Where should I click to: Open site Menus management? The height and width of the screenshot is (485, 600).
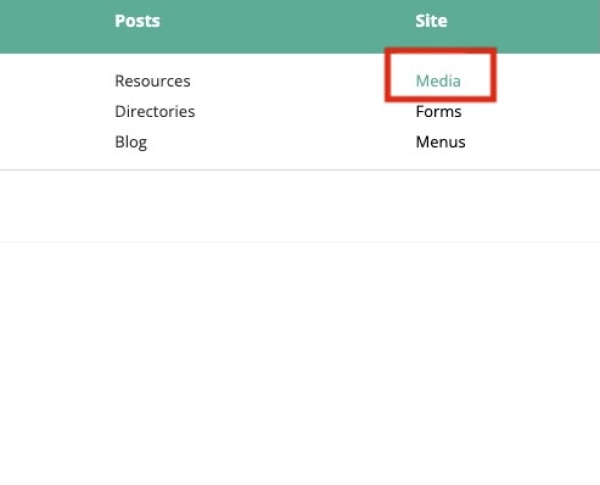(440, 142)
